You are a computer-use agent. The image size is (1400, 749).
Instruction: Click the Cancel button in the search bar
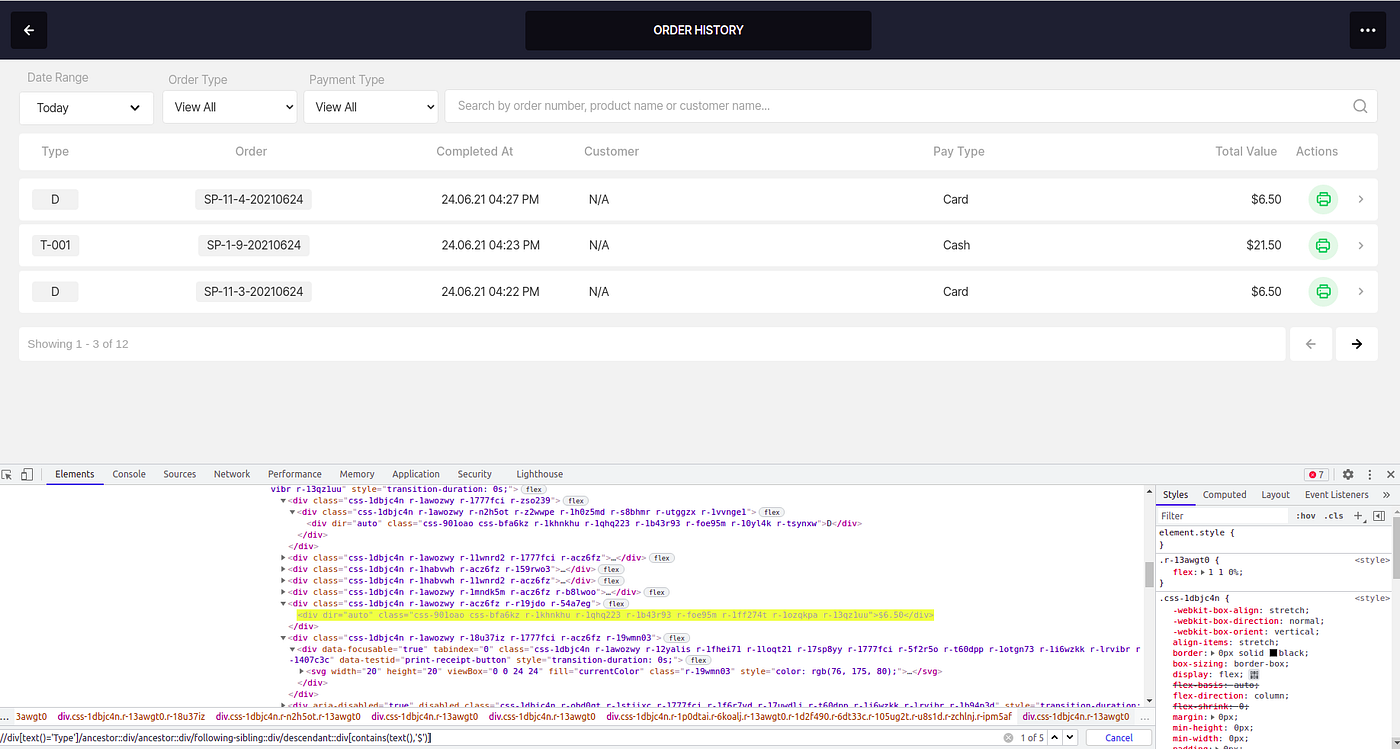point(1118,736)
